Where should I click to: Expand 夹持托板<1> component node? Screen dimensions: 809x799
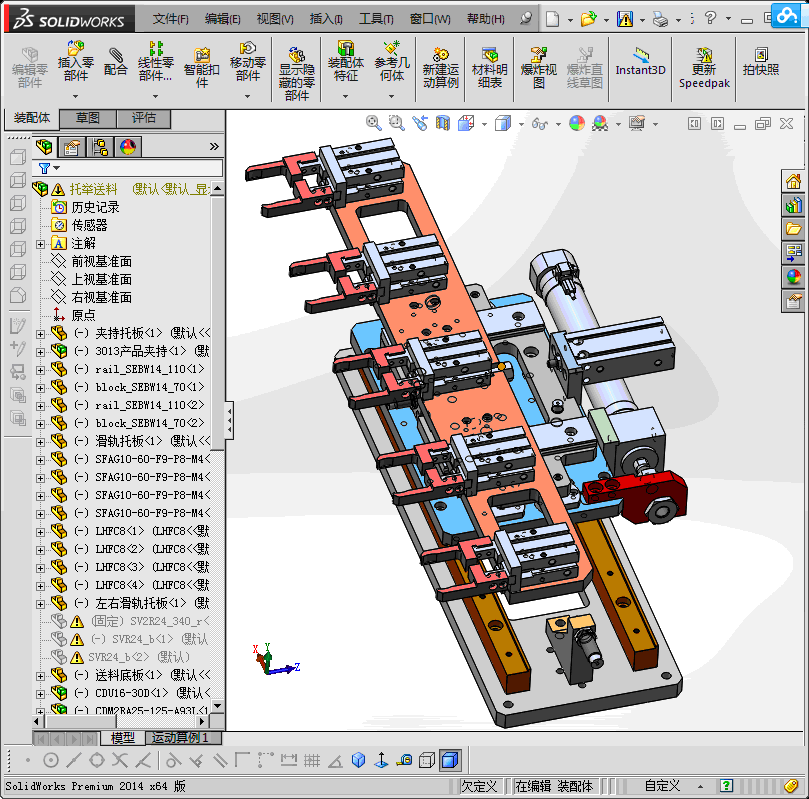point(40,334)
